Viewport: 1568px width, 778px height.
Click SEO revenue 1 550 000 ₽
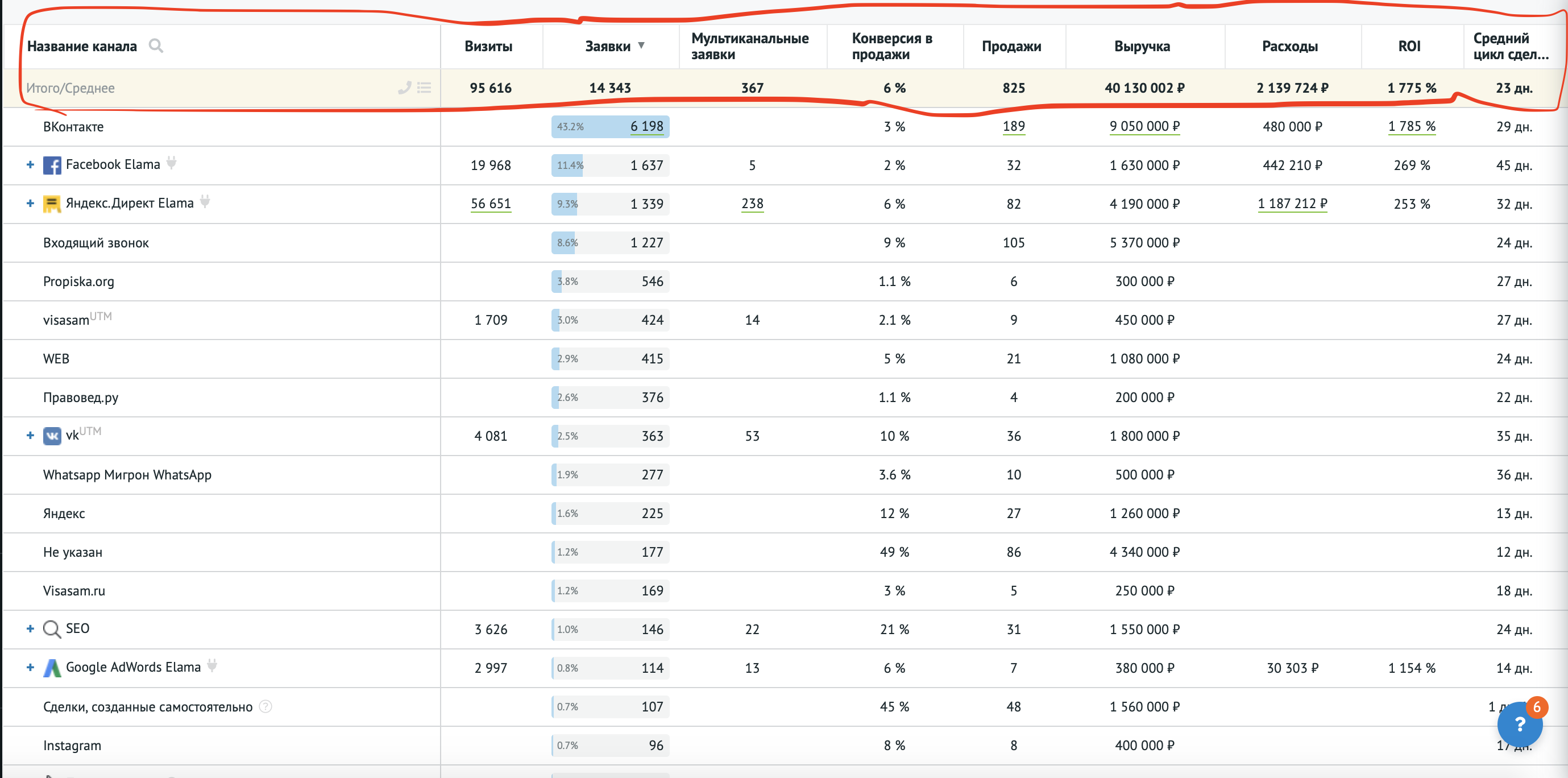(1144, 629)
